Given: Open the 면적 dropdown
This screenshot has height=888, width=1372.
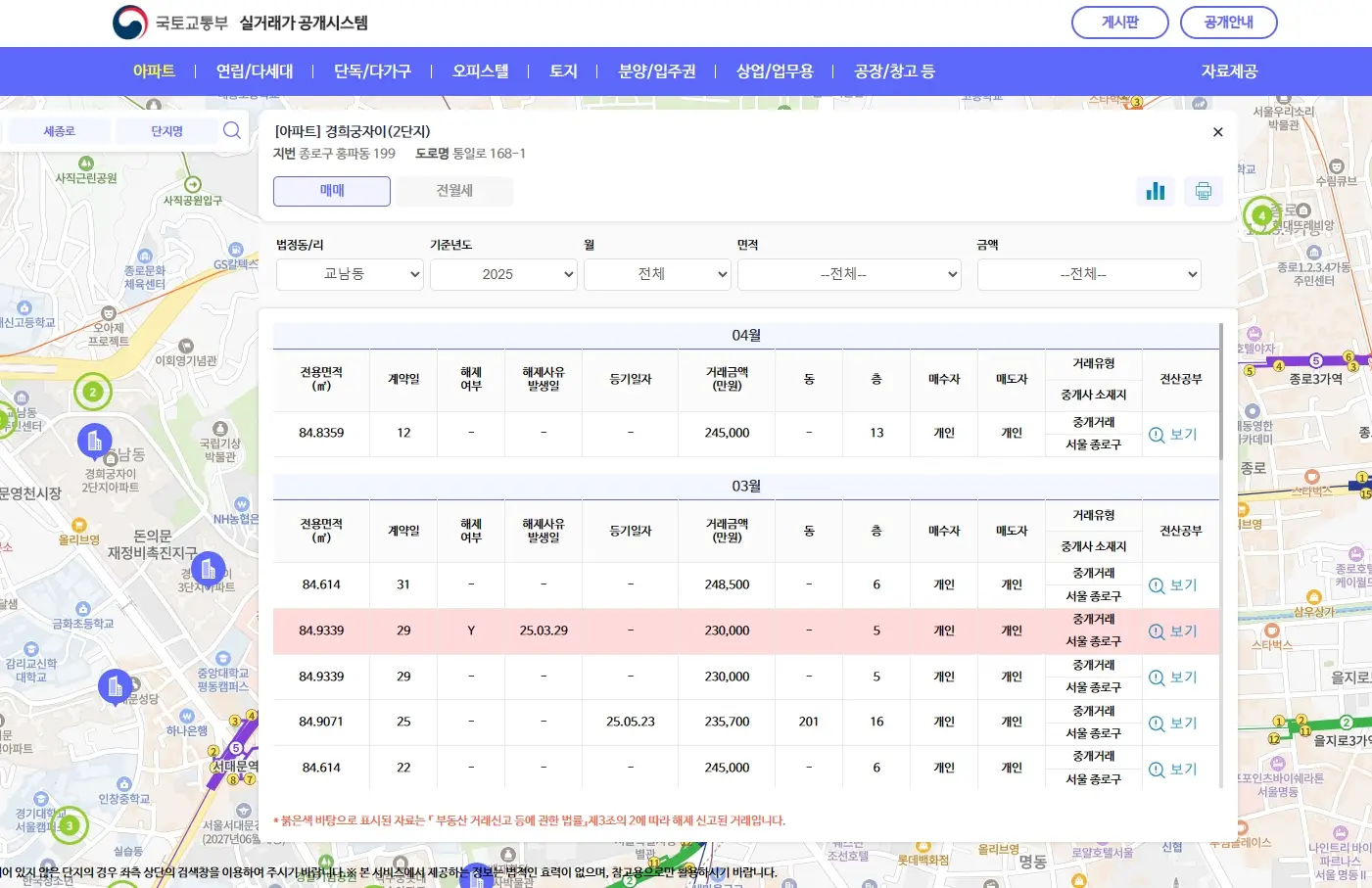Looking at the screenshot, I should (x=848, y=274).
